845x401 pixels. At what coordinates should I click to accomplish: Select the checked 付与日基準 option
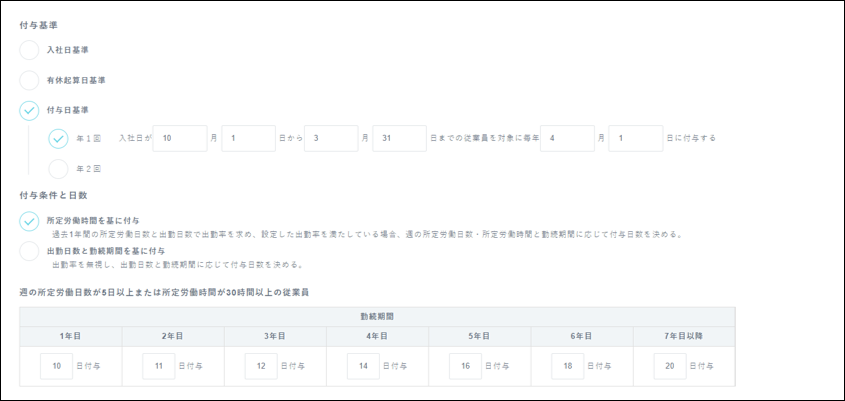point(30,110)
